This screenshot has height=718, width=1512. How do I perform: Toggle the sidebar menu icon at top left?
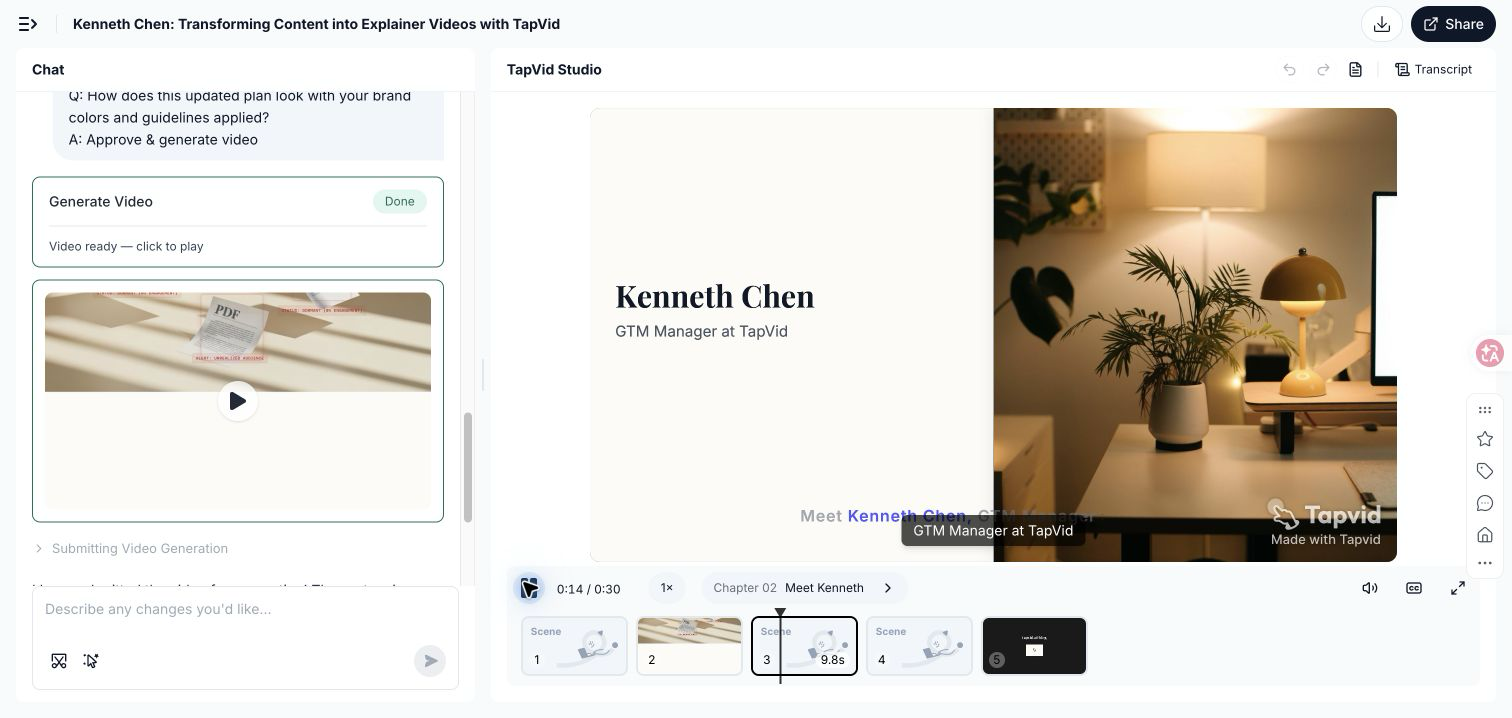tap(28, 24)
